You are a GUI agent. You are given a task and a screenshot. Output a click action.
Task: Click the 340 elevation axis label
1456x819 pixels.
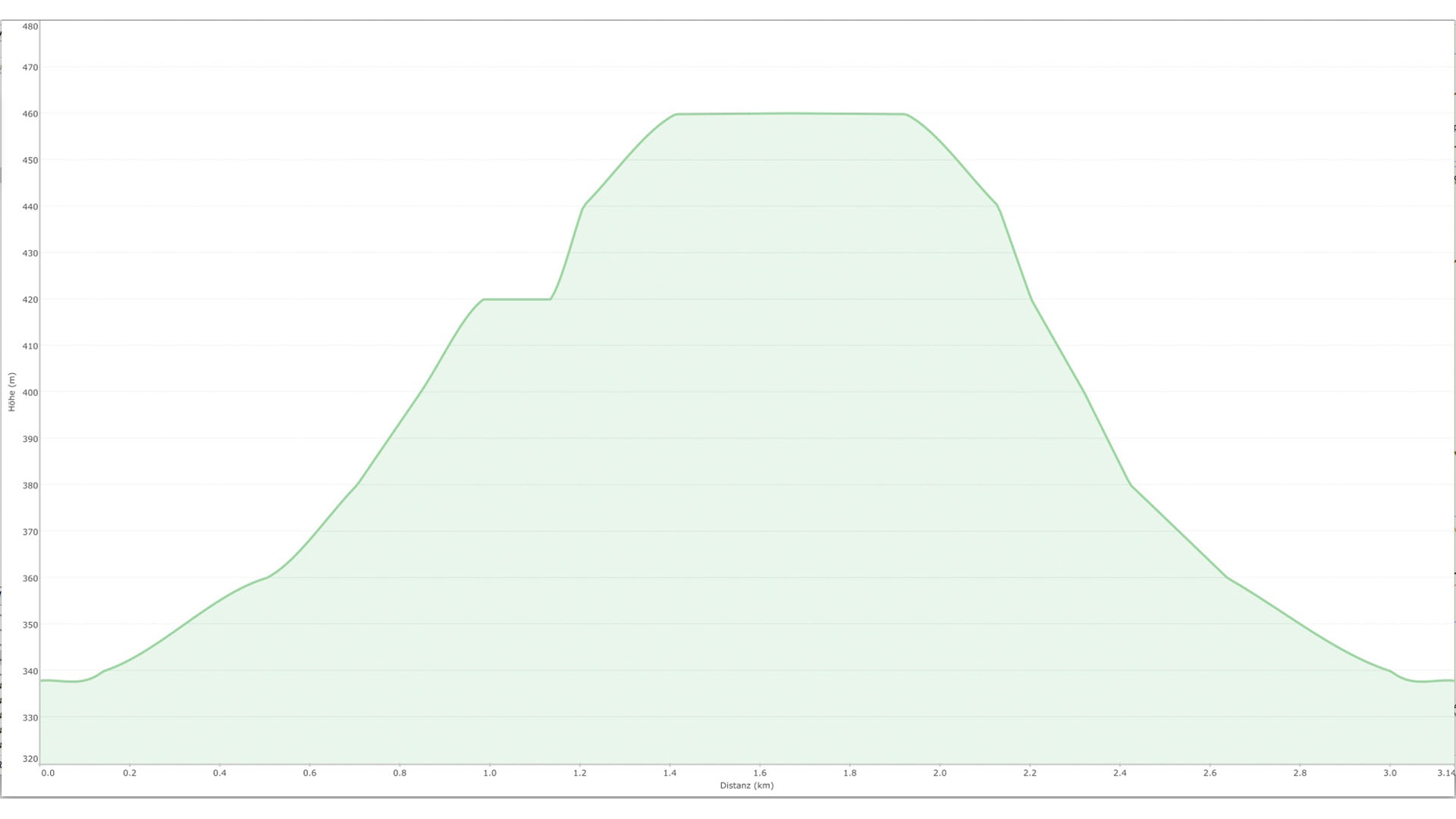pyautogui.click(x=30, y=671)
